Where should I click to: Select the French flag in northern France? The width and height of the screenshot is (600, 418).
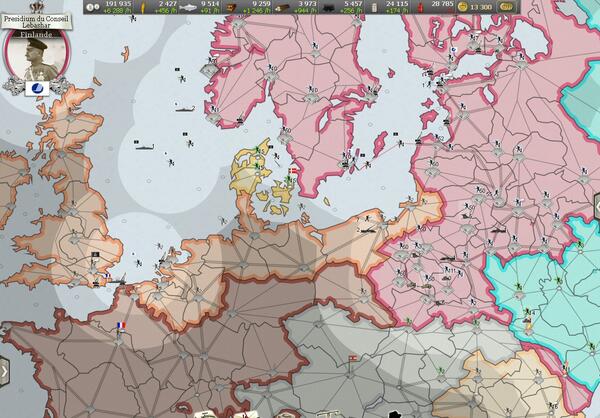pyautogui.click(x=121, y=326)
